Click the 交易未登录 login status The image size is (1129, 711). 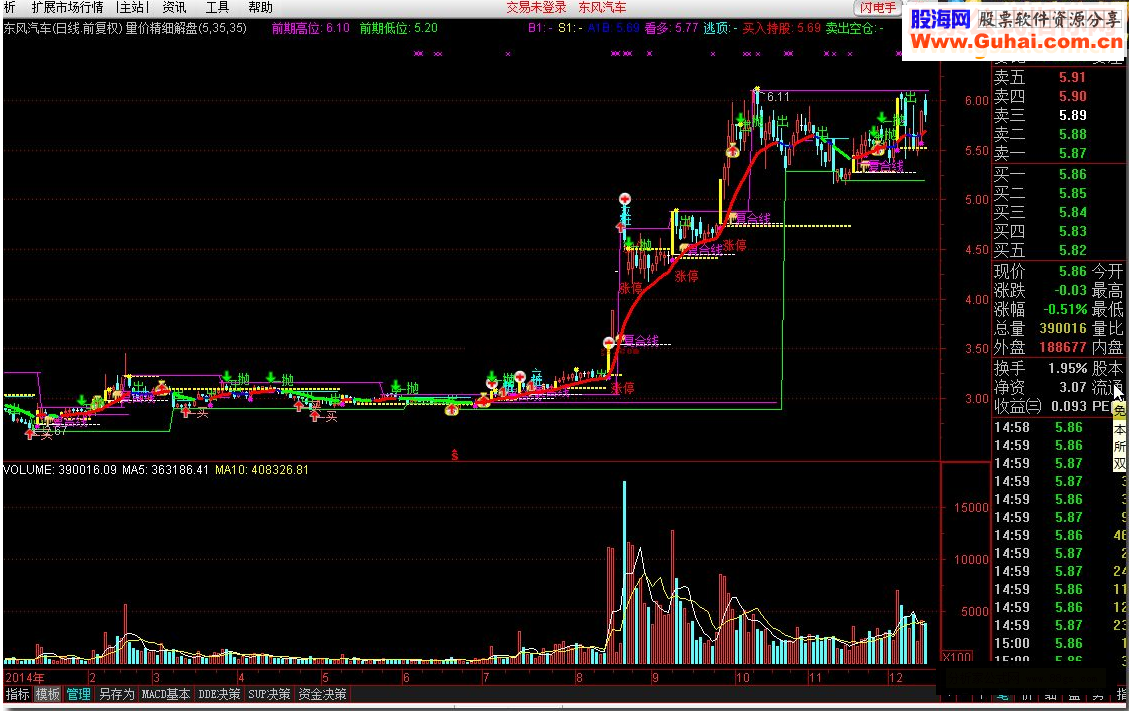pyautogui.click(x=536, y=7)
